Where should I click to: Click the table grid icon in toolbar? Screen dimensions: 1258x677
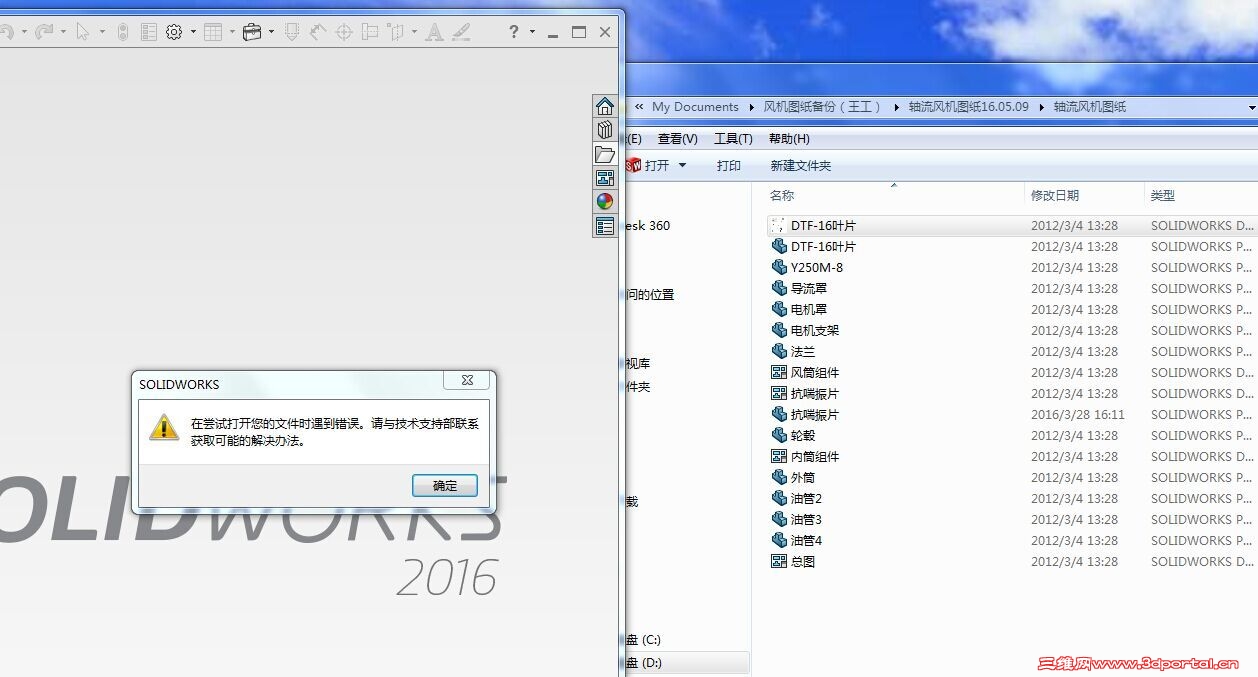(x=213, y=32)
